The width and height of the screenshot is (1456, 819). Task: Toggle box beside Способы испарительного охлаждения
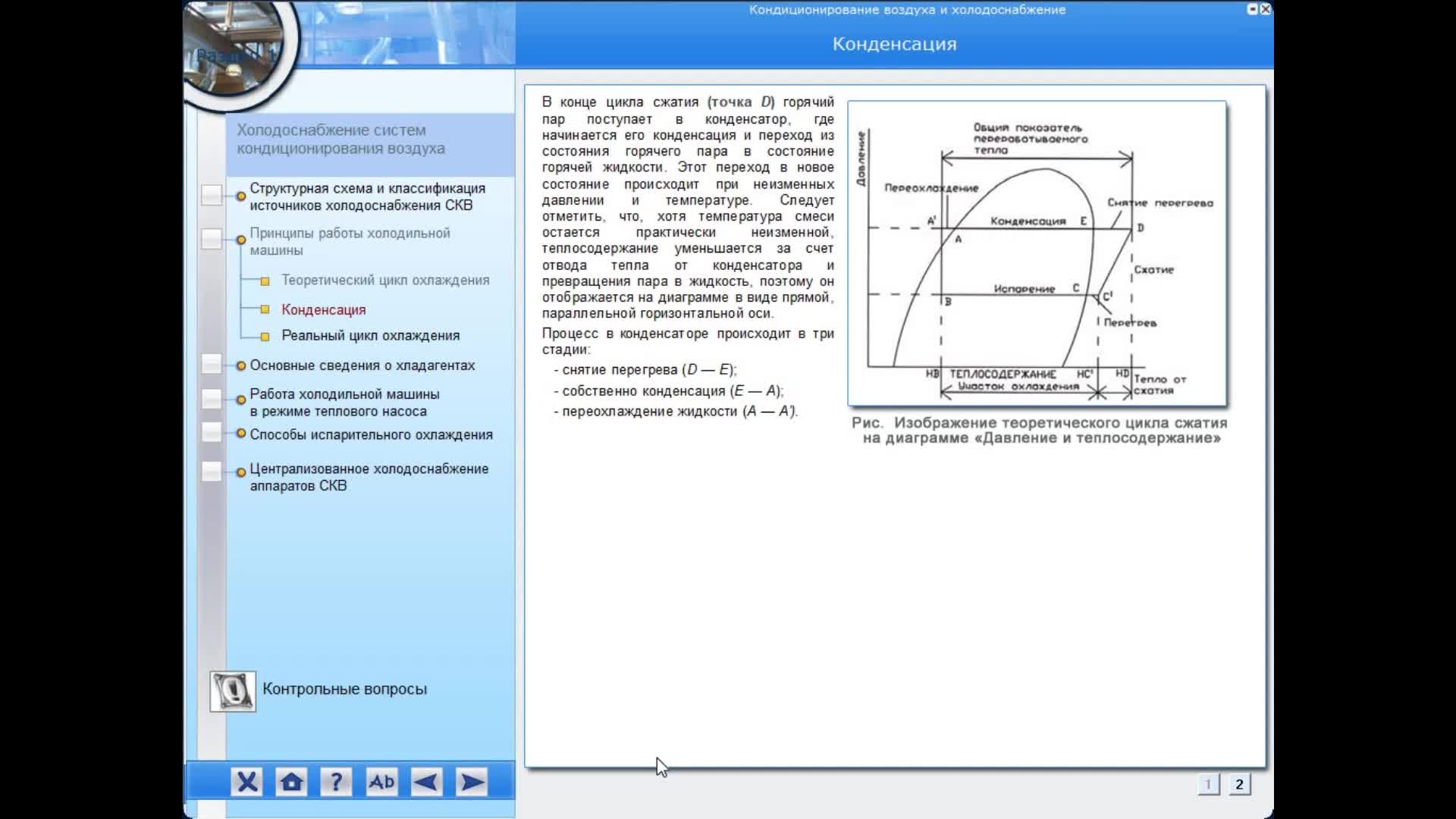pyautogui.click(x=212, y=433)
